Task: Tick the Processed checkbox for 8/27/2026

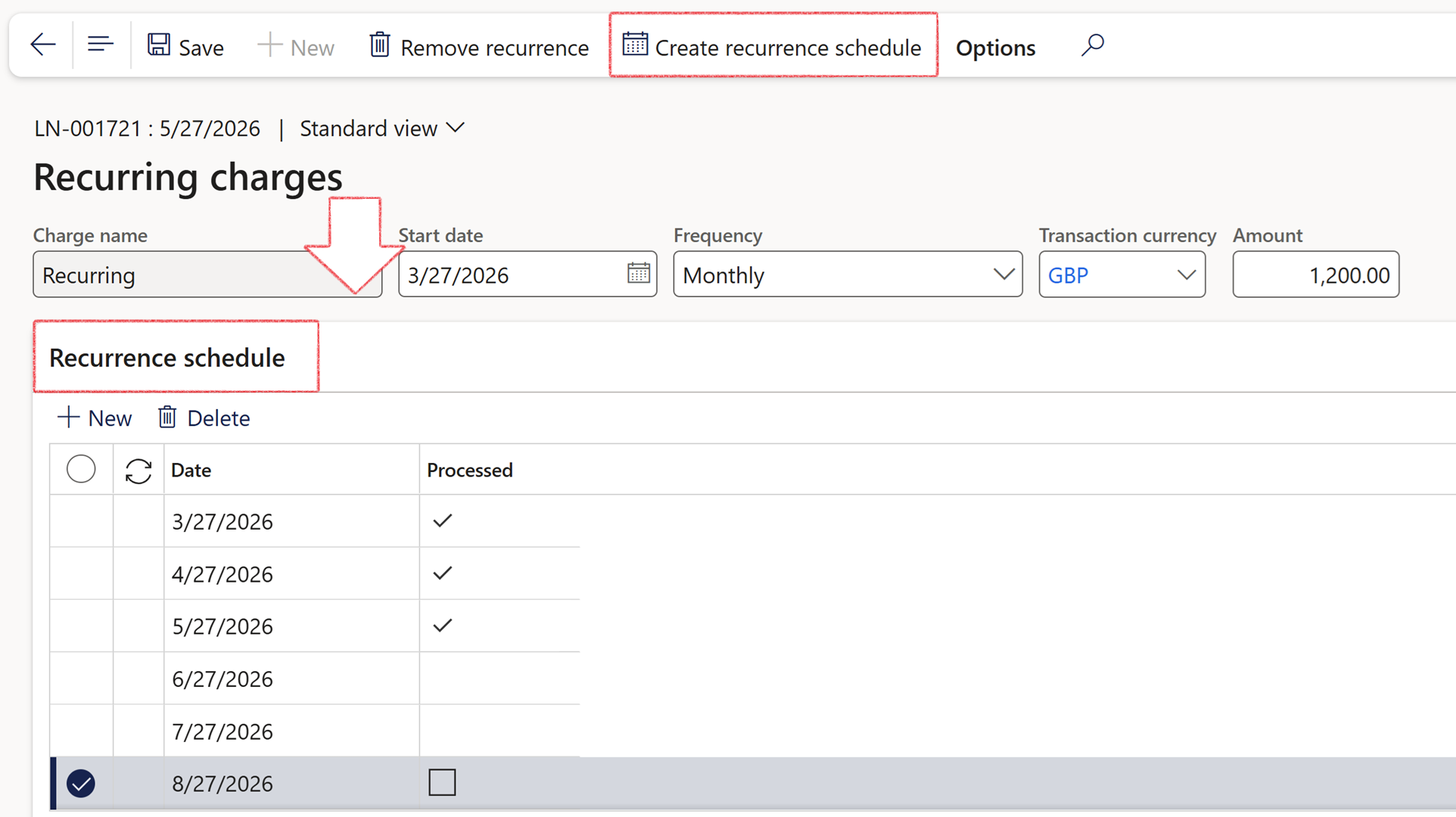Action: [442, 782]
